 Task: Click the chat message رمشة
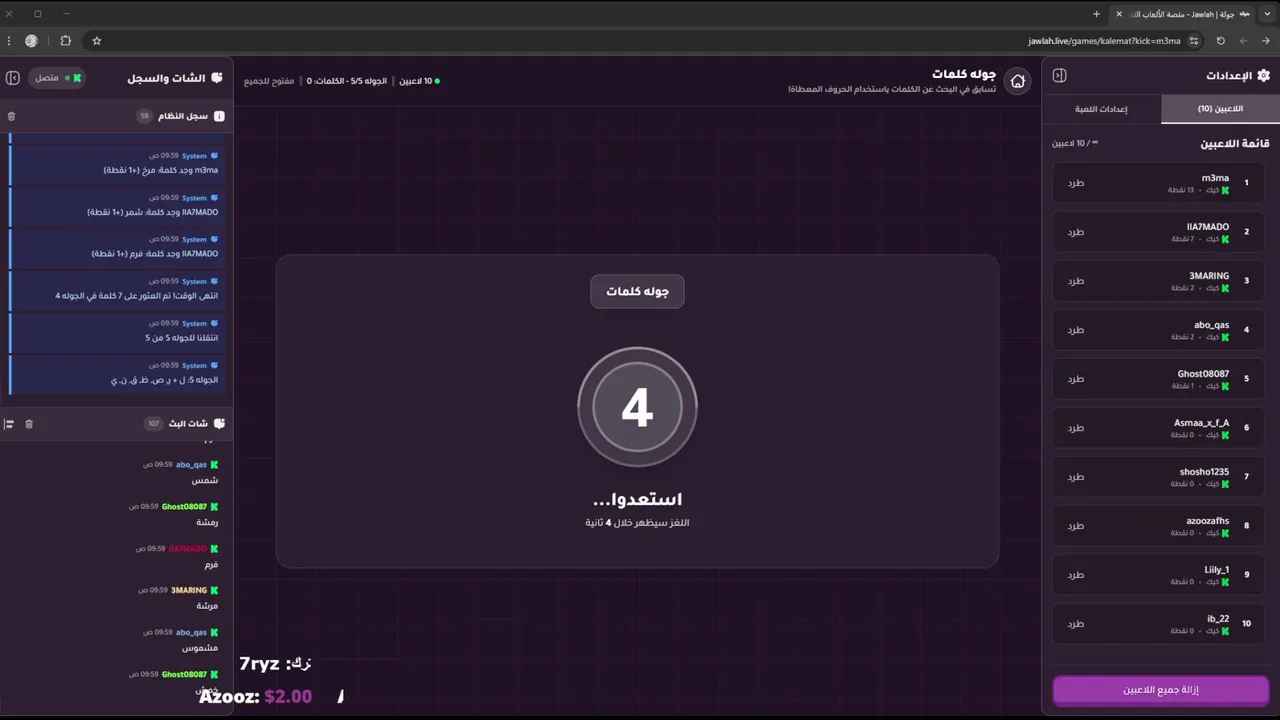207,522
